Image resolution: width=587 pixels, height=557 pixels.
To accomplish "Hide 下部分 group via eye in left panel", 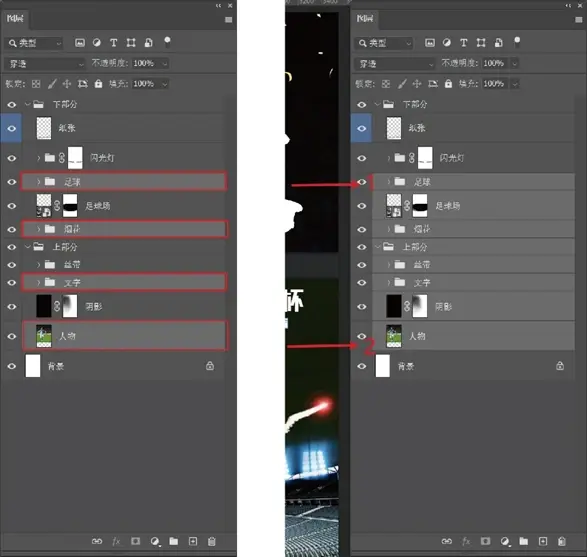I will pos(12,104).
